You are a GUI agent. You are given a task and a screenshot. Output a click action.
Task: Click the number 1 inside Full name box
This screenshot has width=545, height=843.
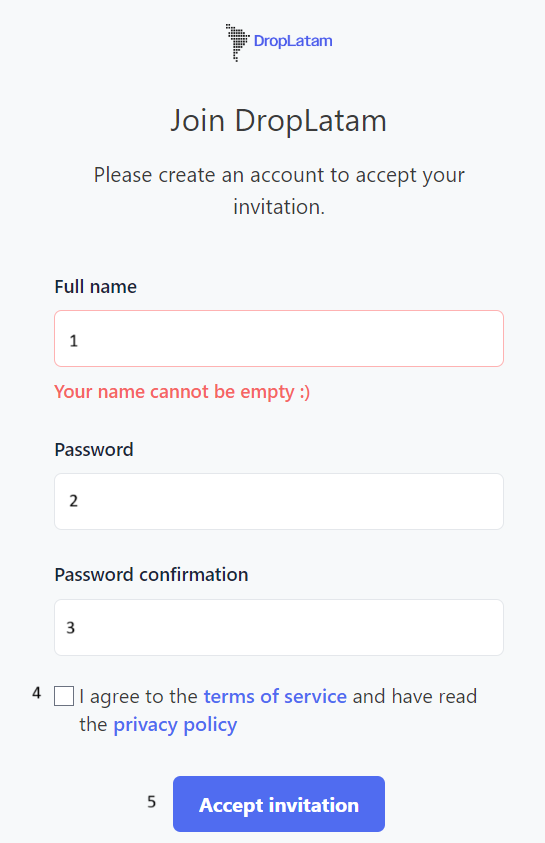[74, 341]
